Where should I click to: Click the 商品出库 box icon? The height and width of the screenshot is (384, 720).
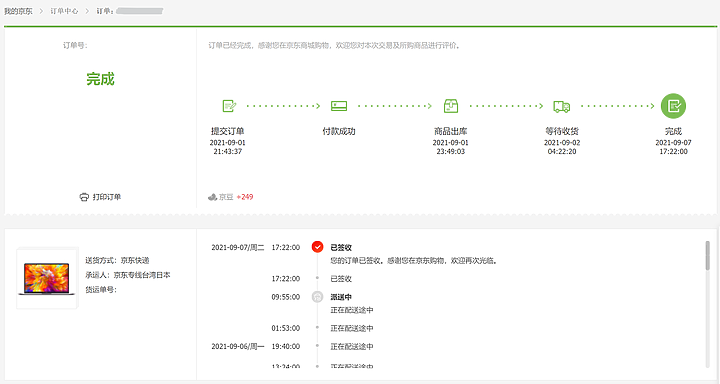[450, 106]
